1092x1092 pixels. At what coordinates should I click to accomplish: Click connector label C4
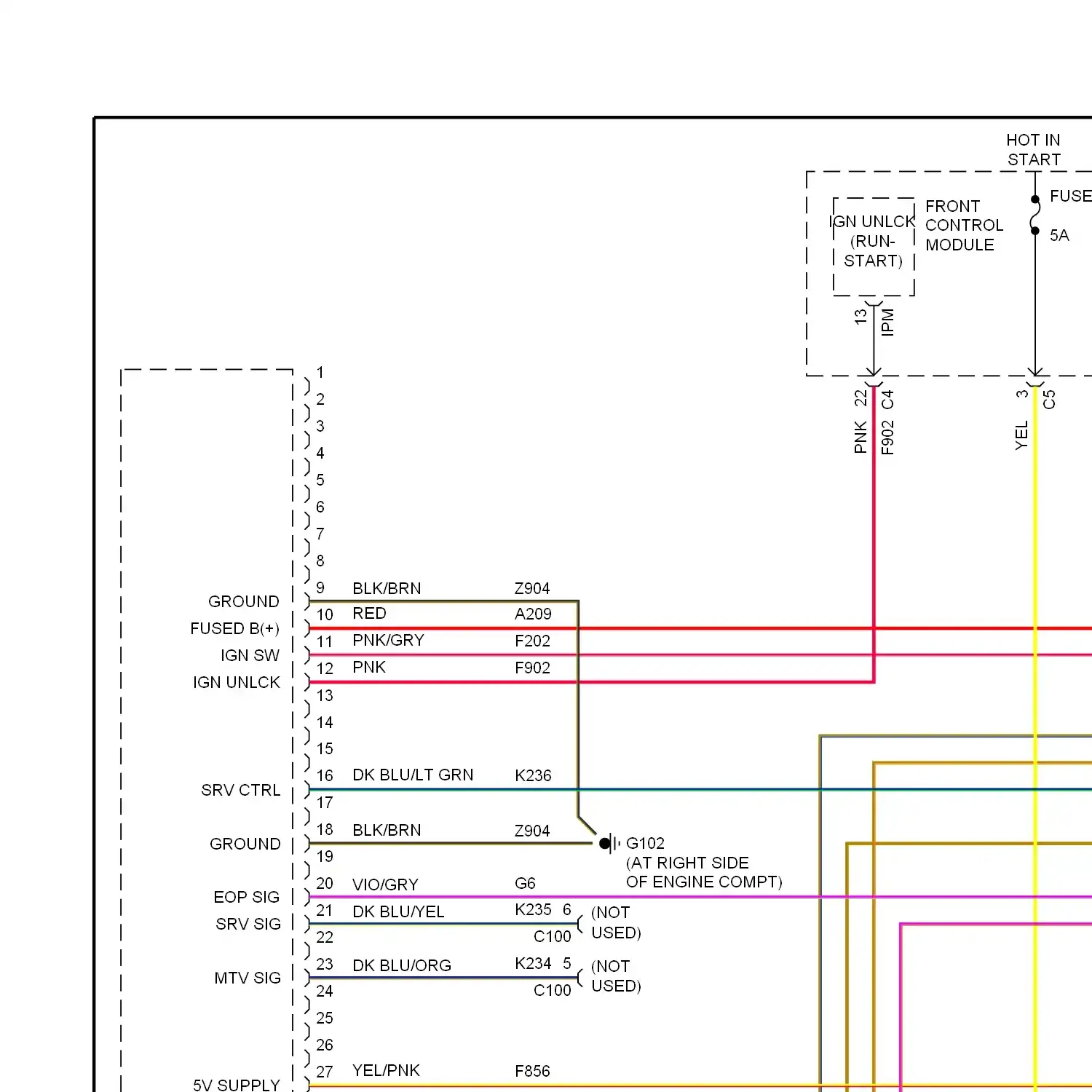(887, 400)
